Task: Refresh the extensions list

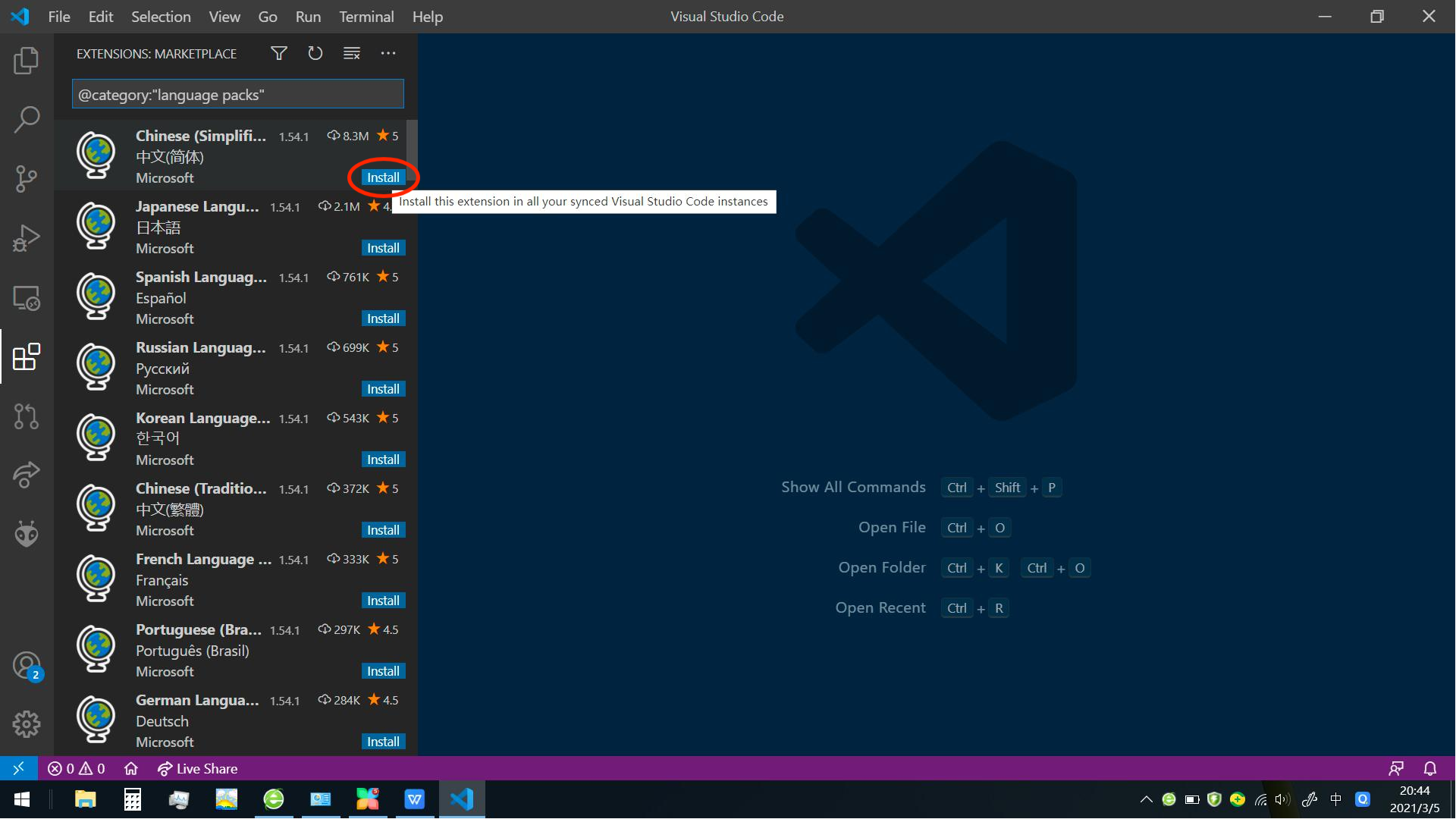Action: pyautogui.click(x=315, y=53)
